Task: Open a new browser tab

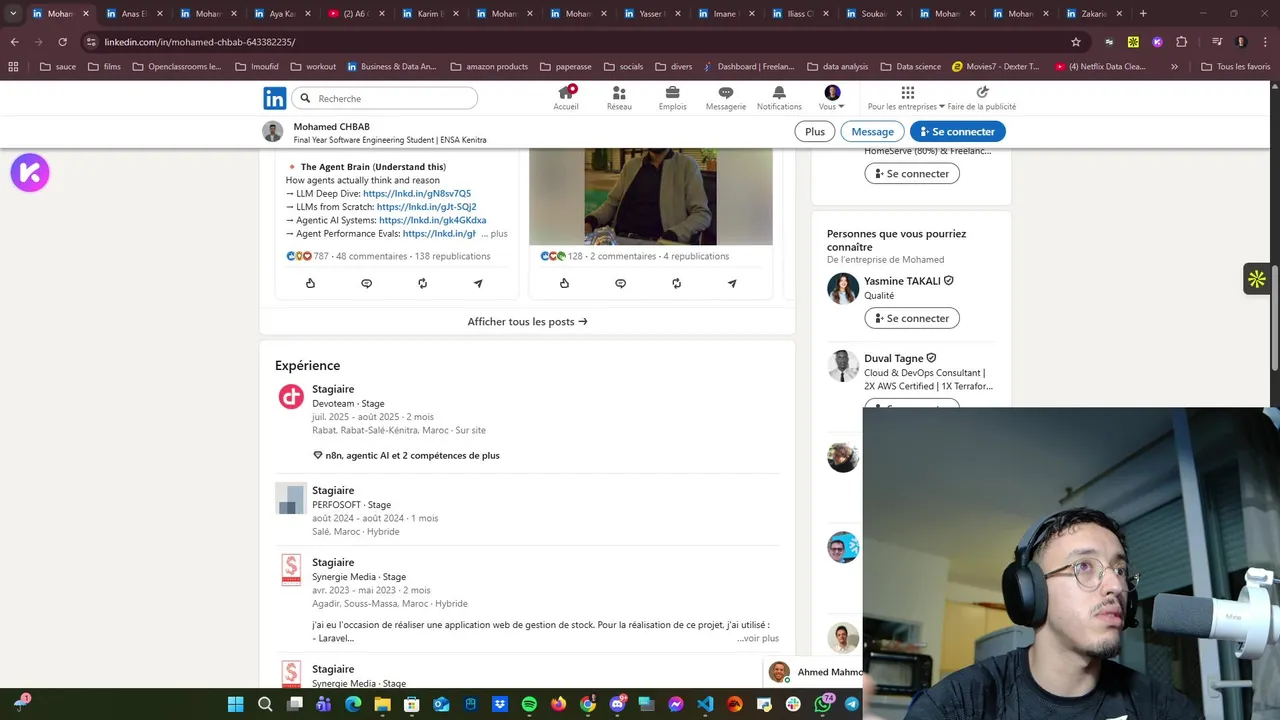Action: pos(1143,14)
